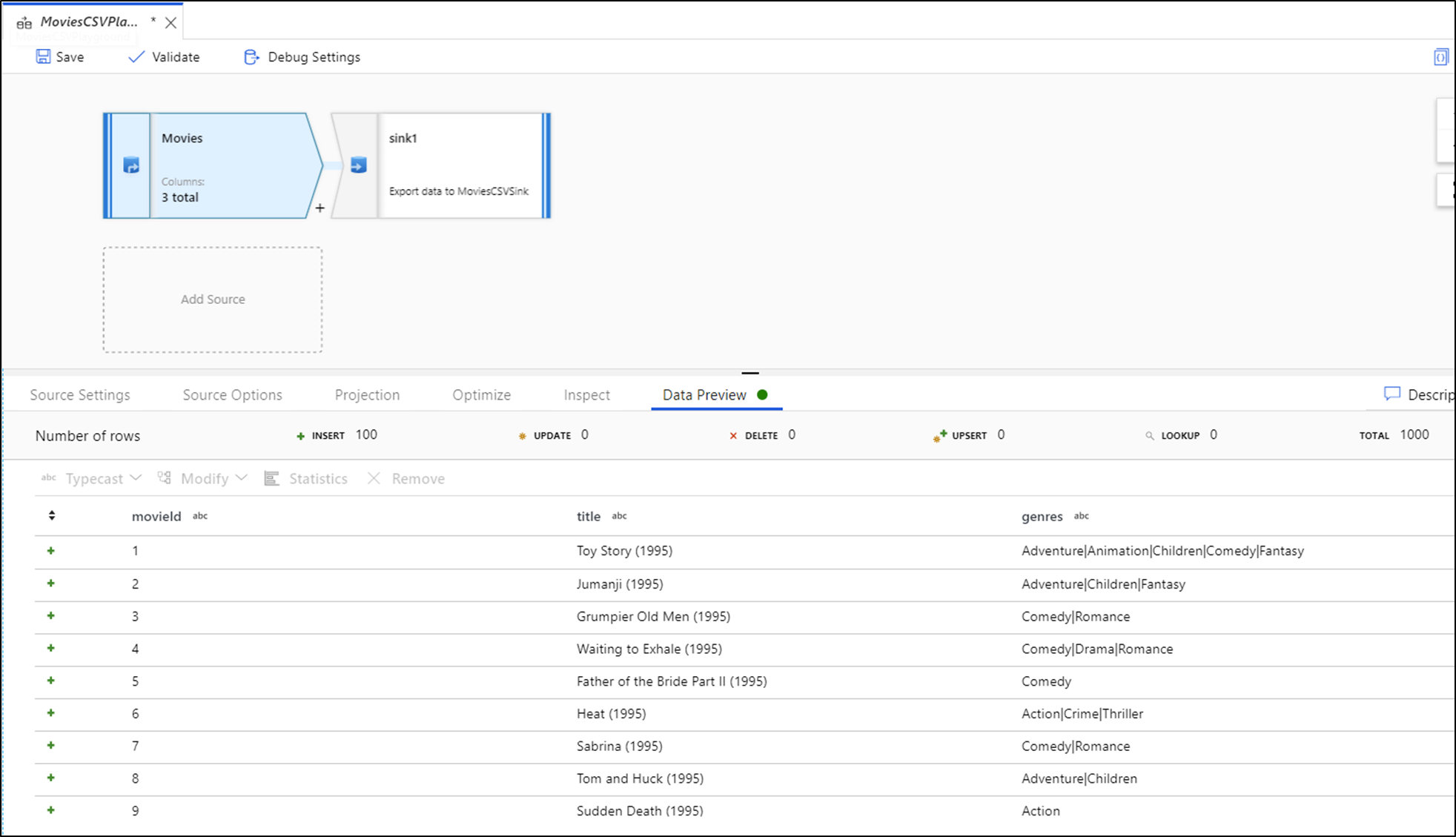This screenshot has width=1456, height=837.
Task: Click the LOOKUP magnifier icon
Action: point(1150,435)
